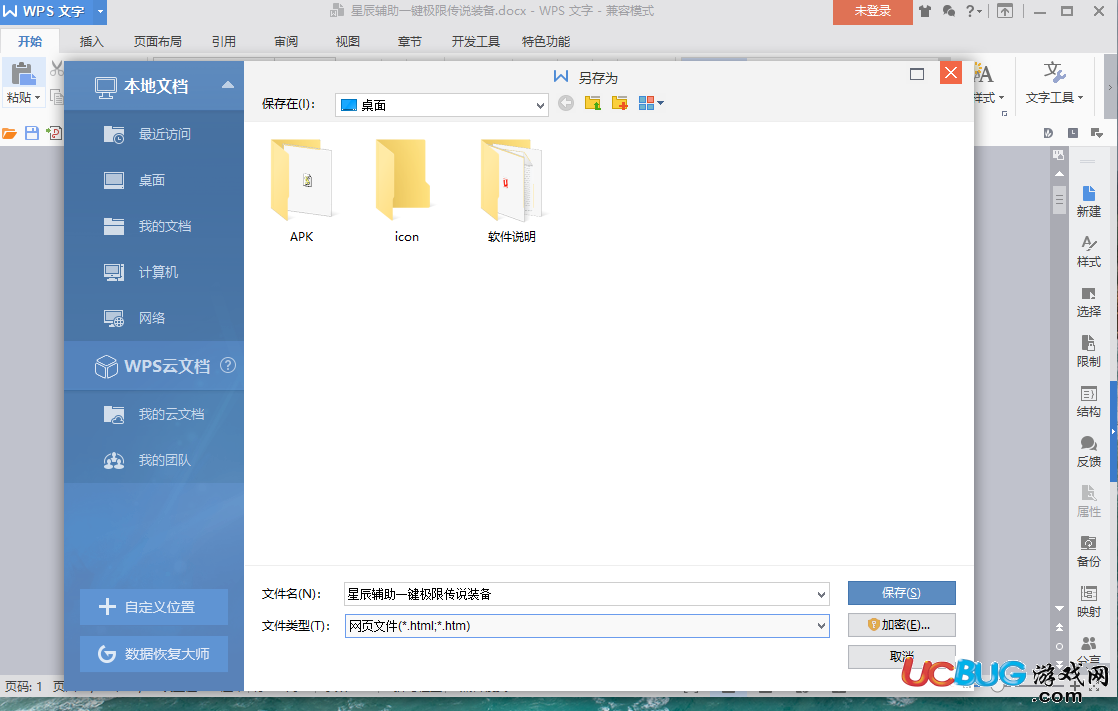The image size is (1118, 711).
Task: Select 计算机 in sidebar
Action: pos(154,272)
